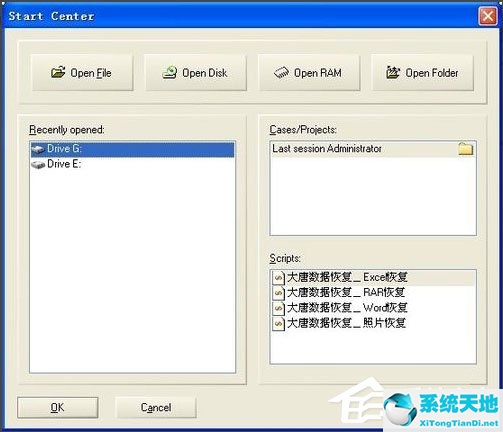Confirm with the OK button
Screen dimensions: 503x432
58,407
